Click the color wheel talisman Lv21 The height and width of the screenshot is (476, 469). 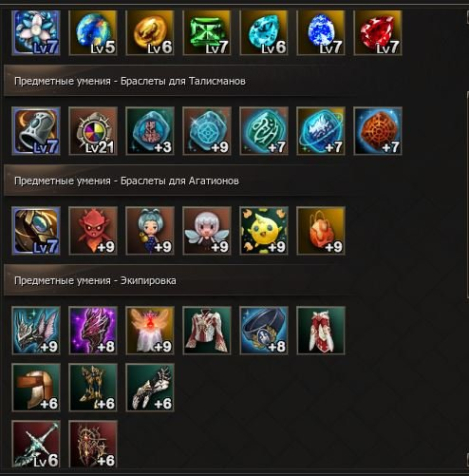tap(93, 131)
